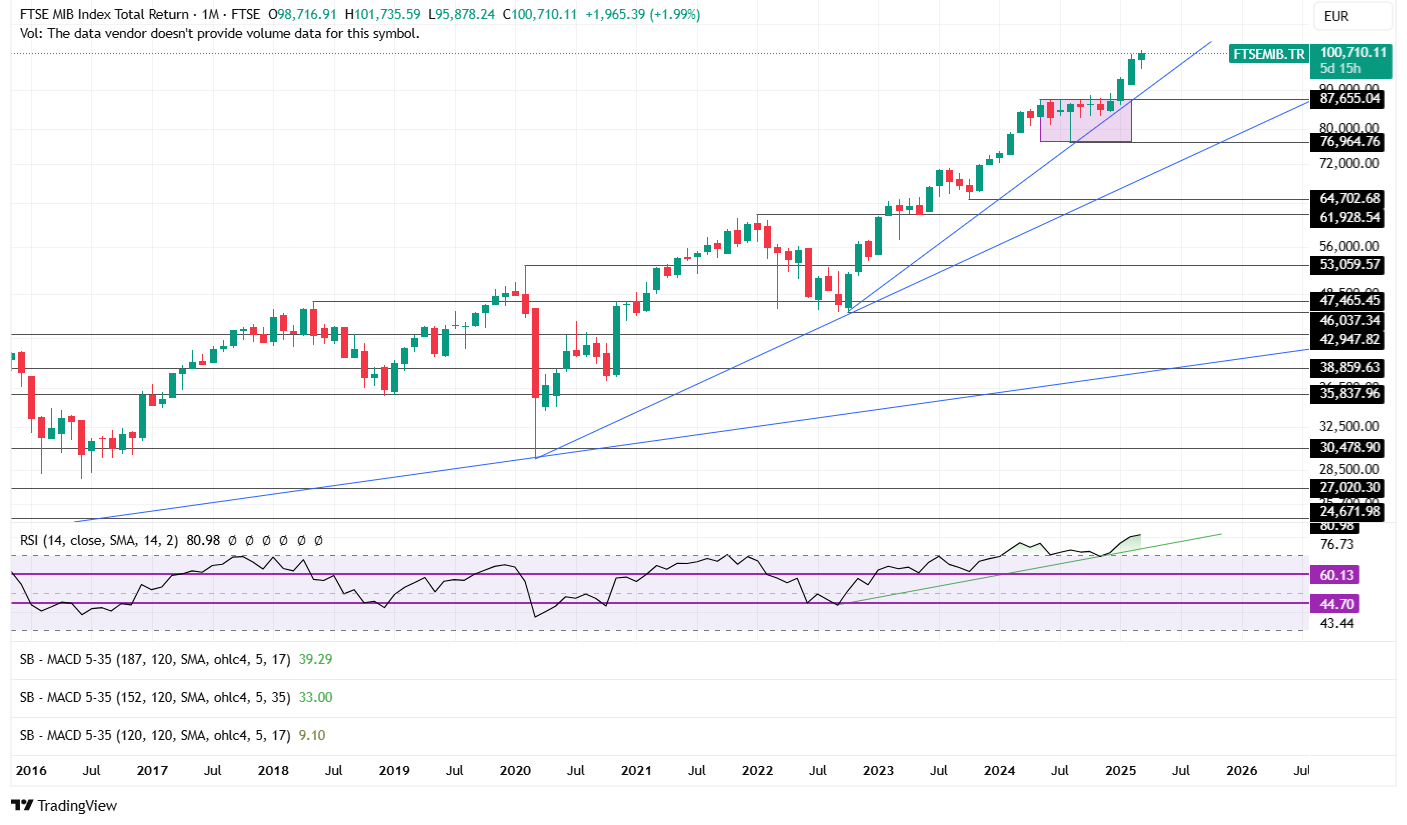
Task: Select the low value L95,878.24
Action: (461, 15)
